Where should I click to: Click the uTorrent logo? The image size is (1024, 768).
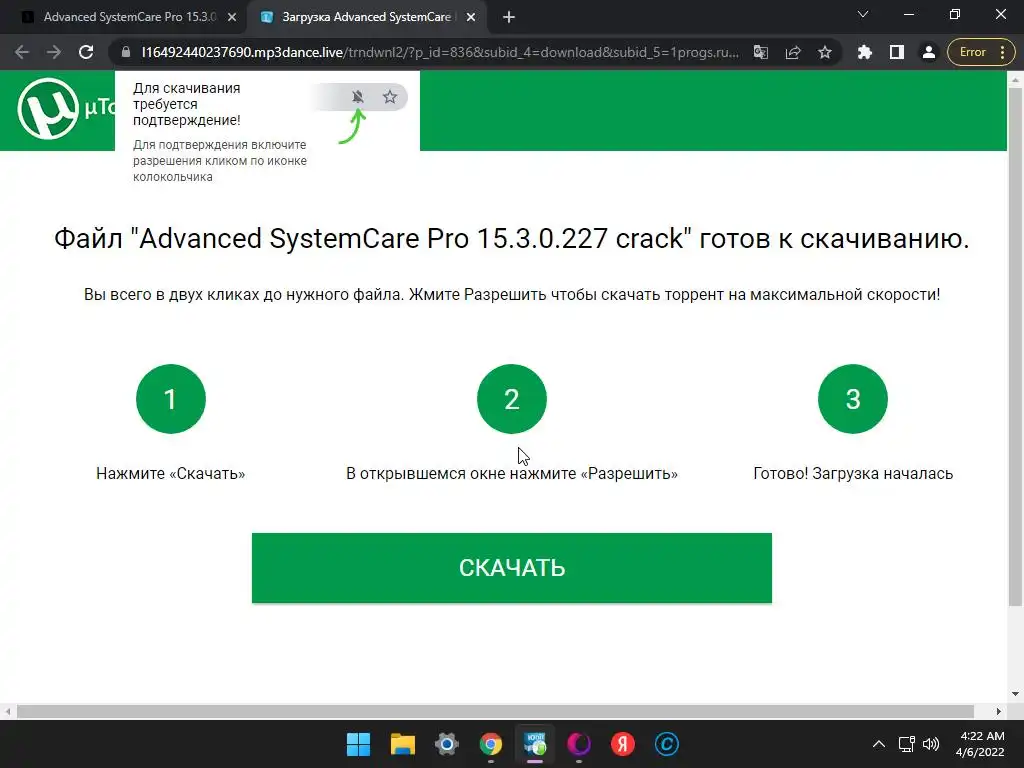(48, 108)
